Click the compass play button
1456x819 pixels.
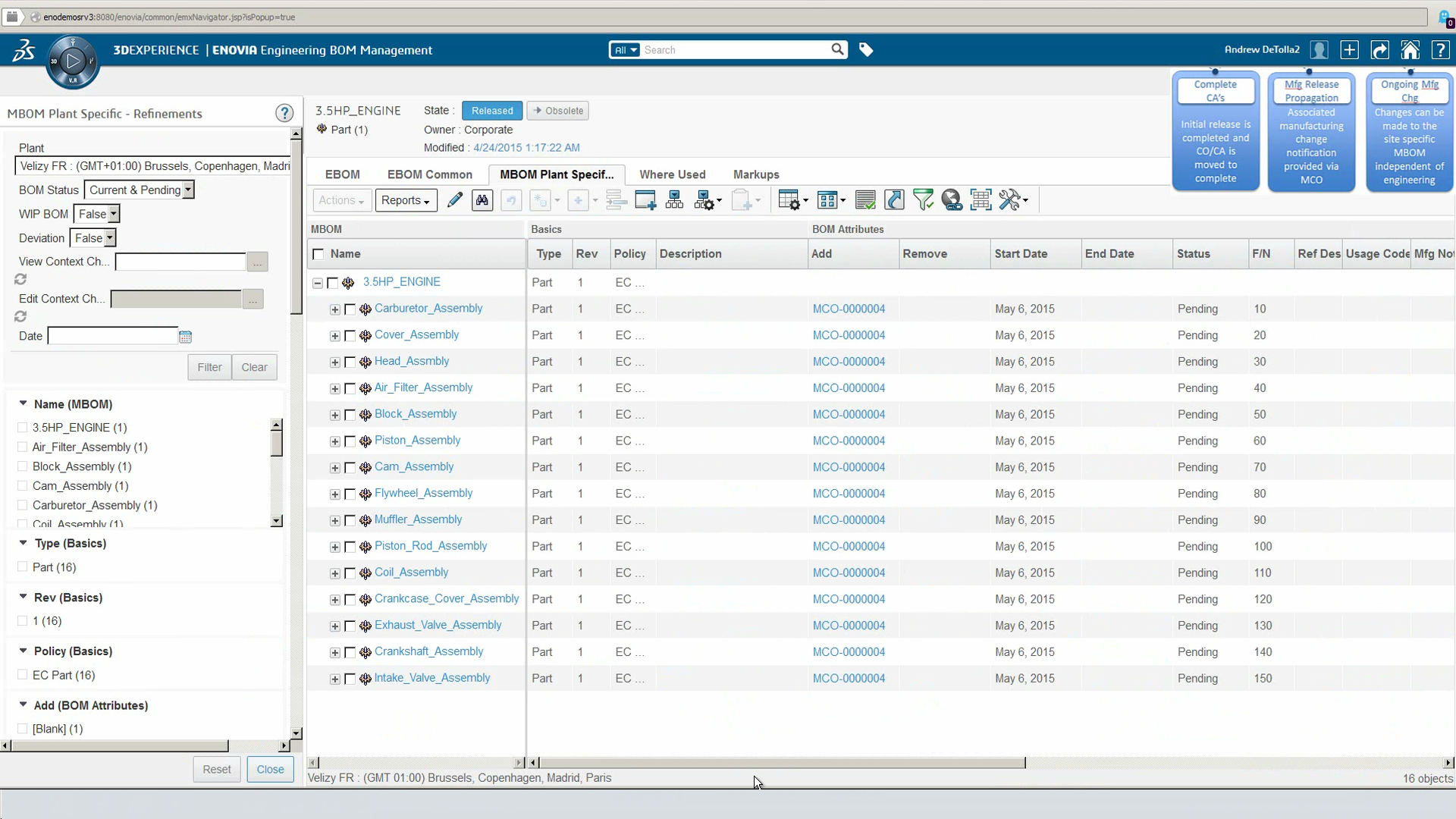coord(73,61)
